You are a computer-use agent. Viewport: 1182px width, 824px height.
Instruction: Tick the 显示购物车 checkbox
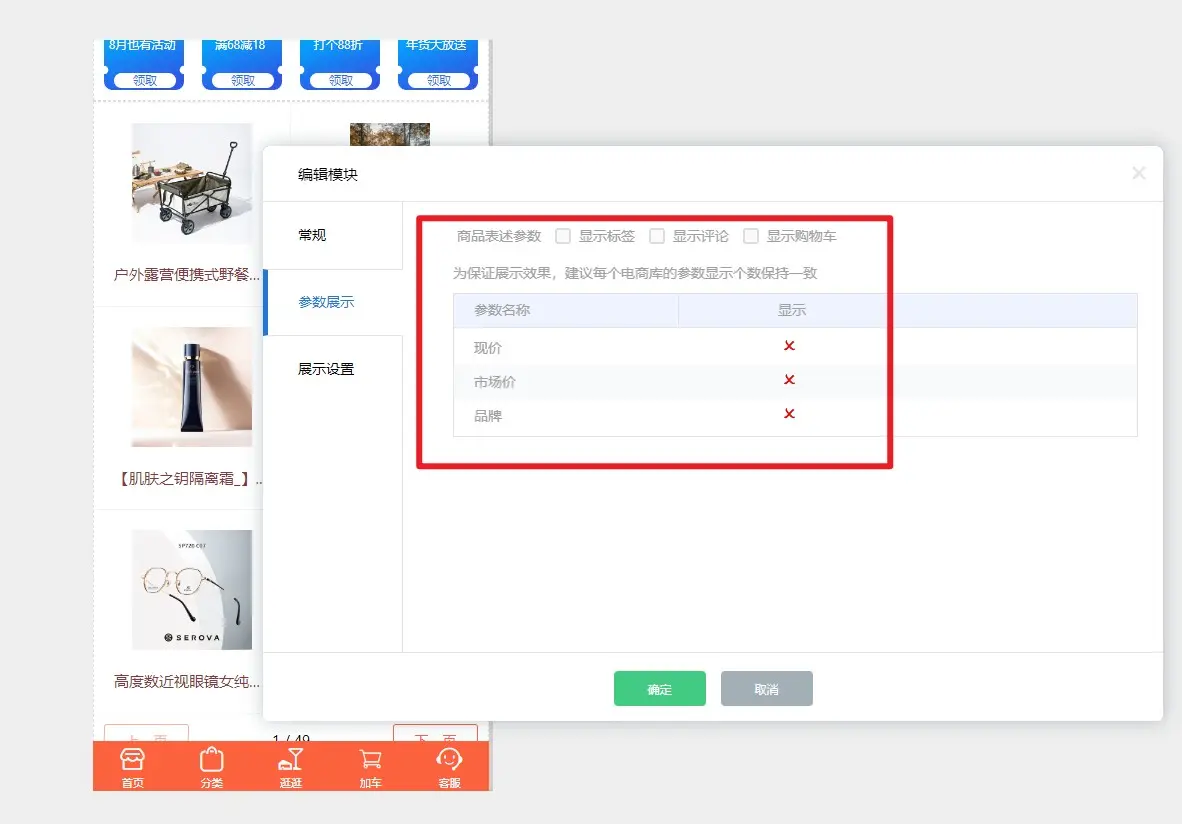tap(751, 237)
